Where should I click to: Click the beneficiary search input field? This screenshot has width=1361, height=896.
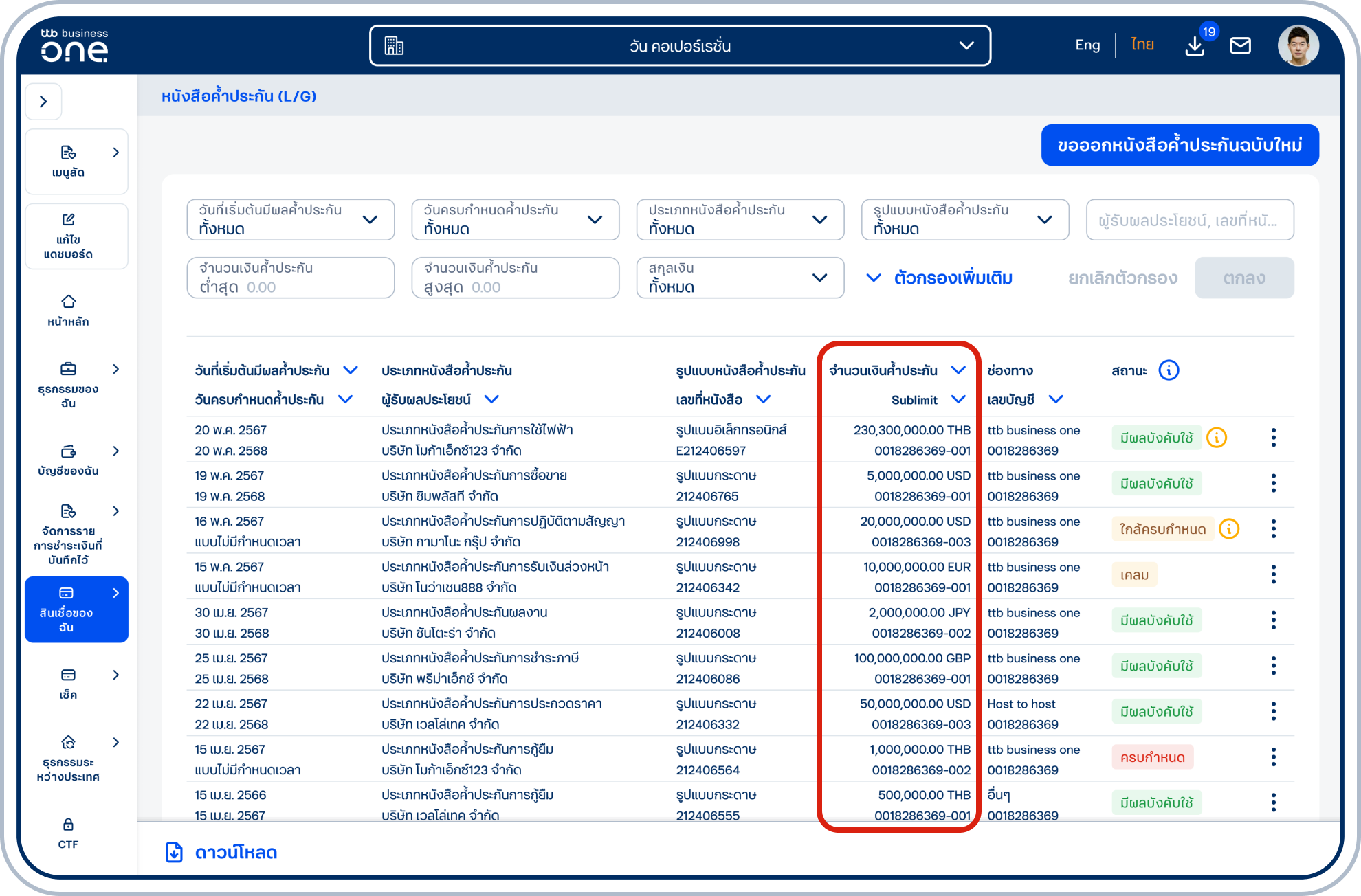[x=1189, y=220]
